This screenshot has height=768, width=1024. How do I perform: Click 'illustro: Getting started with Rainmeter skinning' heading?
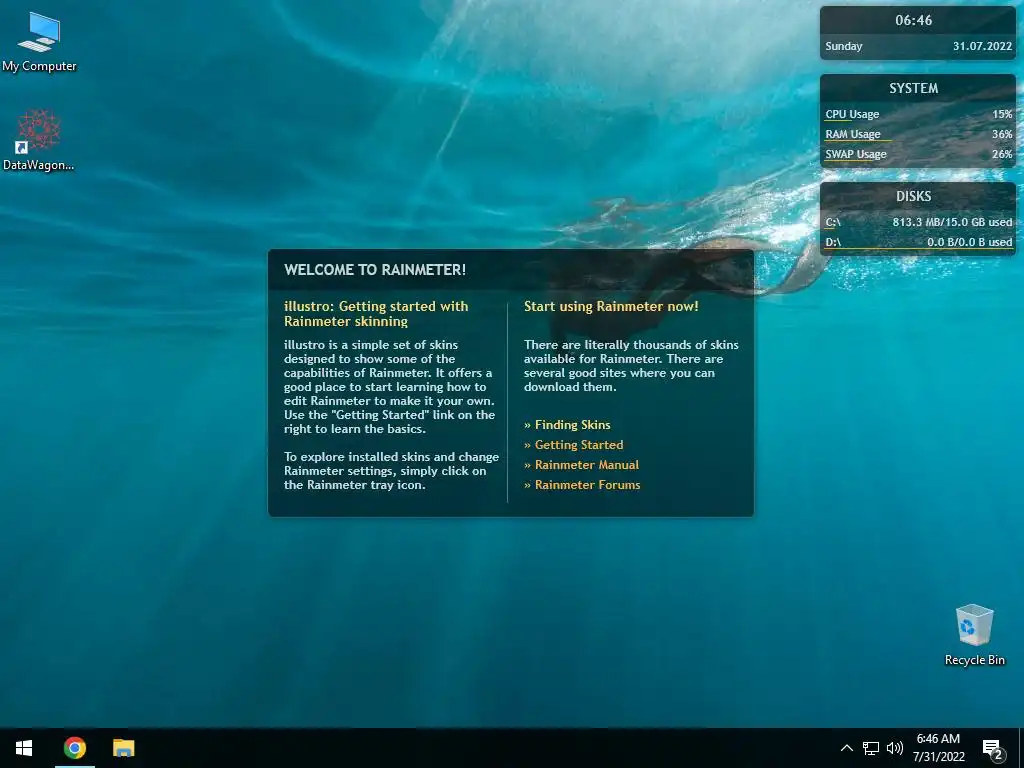point(376,314)
